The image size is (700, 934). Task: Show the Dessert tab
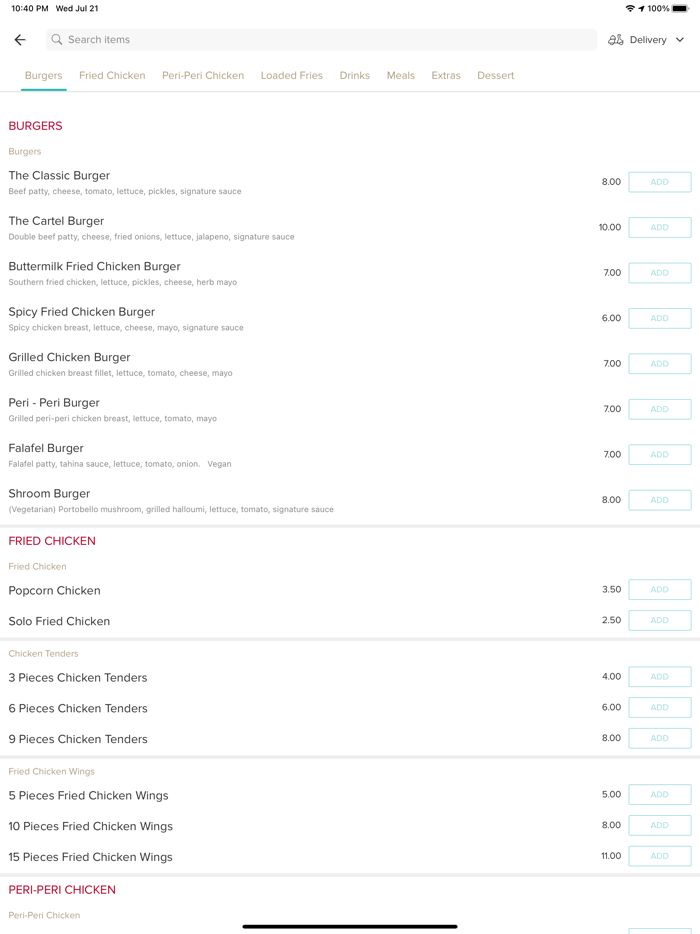coord(495,76)
